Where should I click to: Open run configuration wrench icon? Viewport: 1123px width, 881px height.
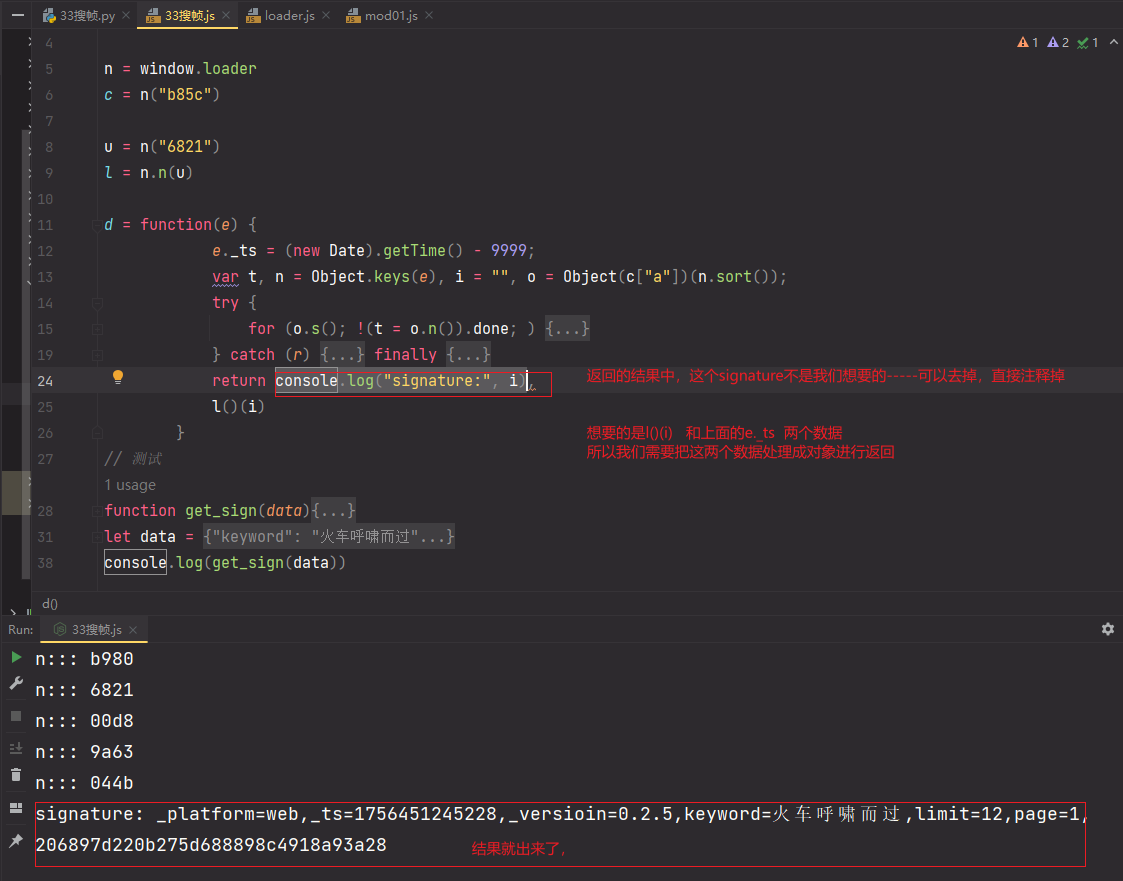point(16,683)
